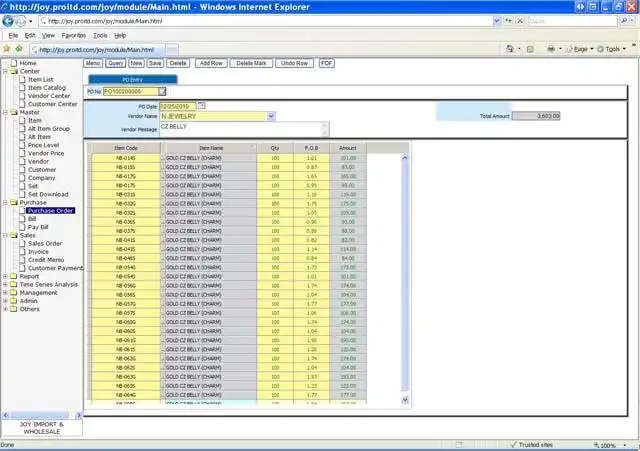
Task: Click the browser Forward arrow
Action: (20, 21)
